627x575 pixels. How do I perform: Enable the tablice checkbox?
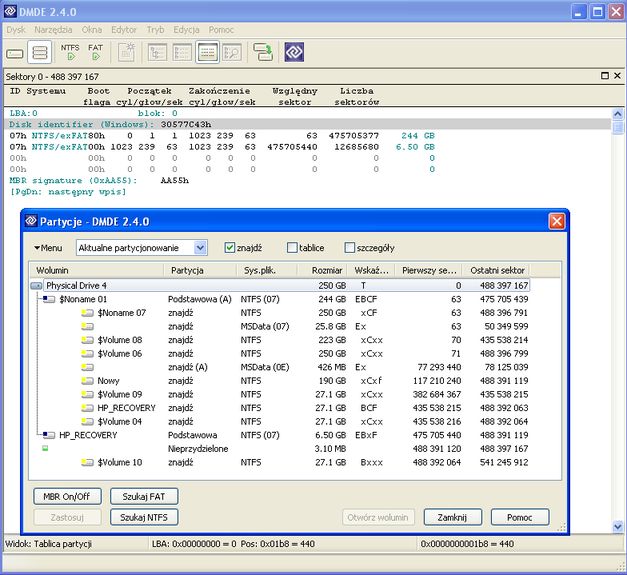[x=292, y=248]
